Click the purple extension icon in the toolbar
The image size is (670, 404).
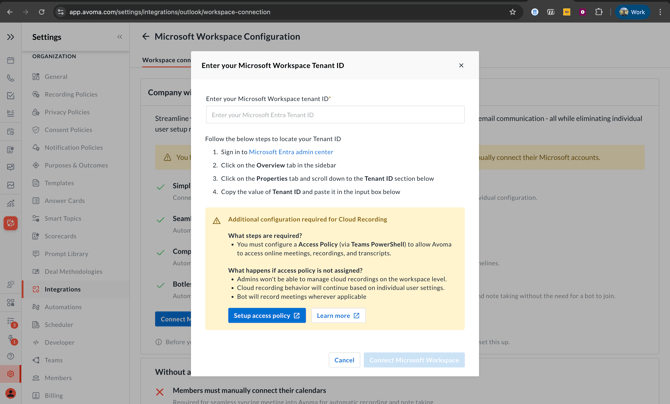click(582, 12)
